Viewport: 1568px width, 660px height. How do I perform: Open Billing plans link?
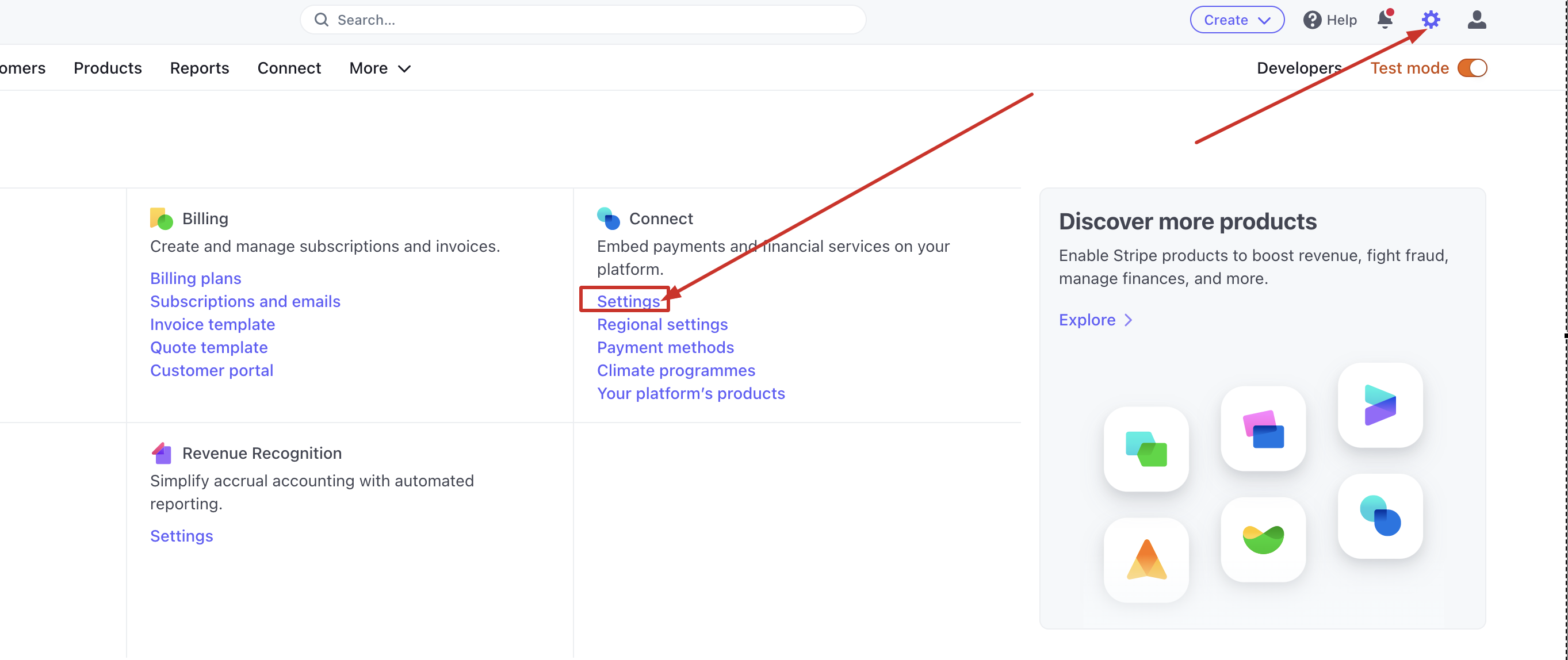coord(196,279)
